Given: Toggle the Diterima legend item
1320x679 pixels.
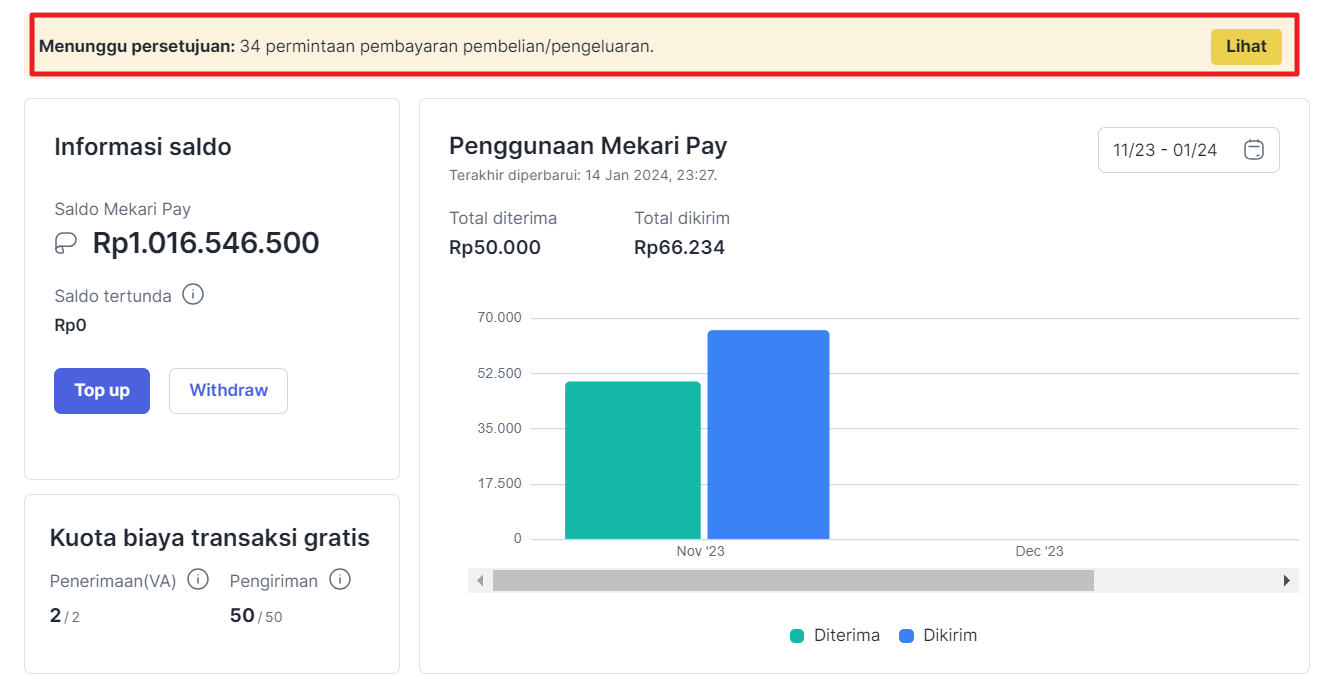Looking at the screenshot, I should (835, 636).
